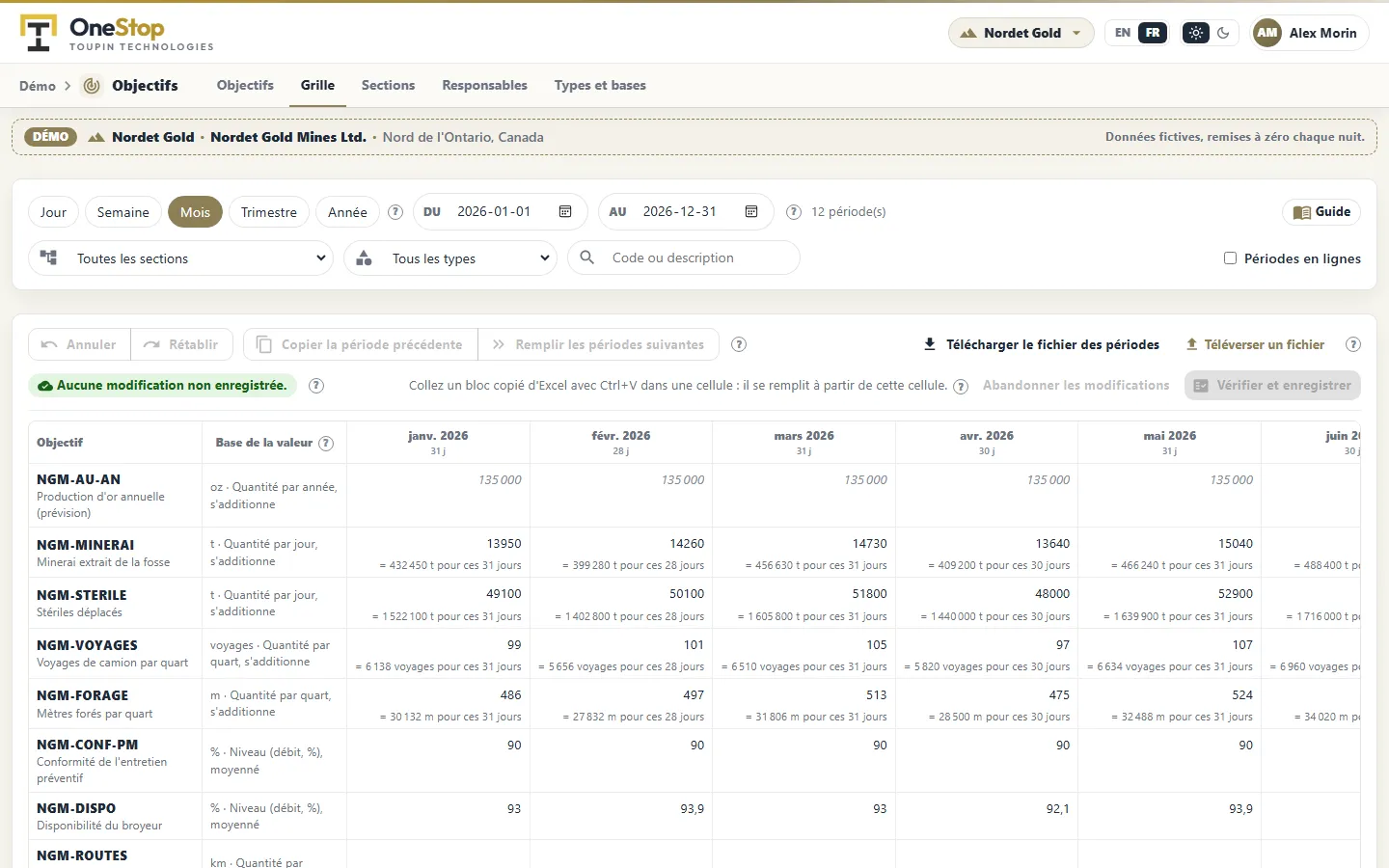Expand the Toutes les sections dropdown

[x=181, y=258]
